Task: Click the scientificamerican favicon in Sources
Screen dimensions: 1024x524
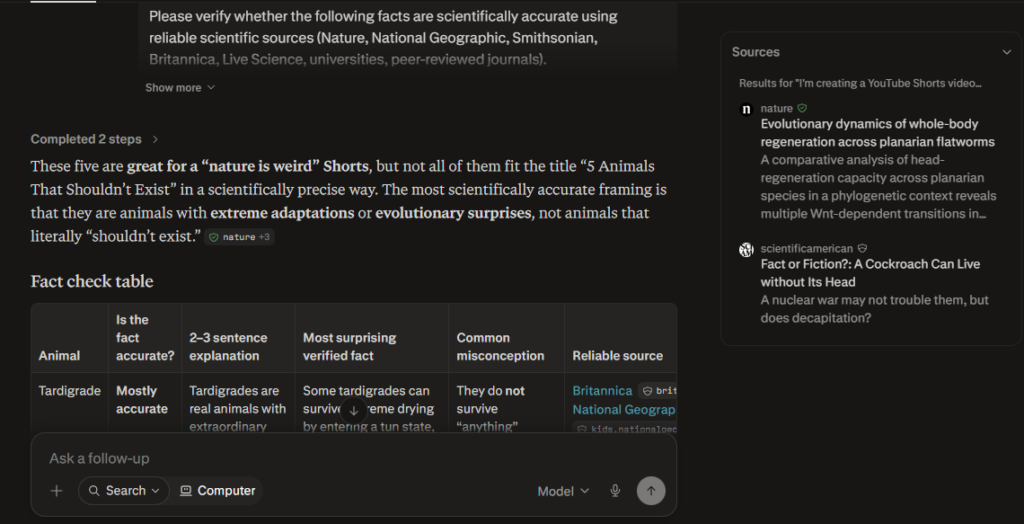Action: 746,250
